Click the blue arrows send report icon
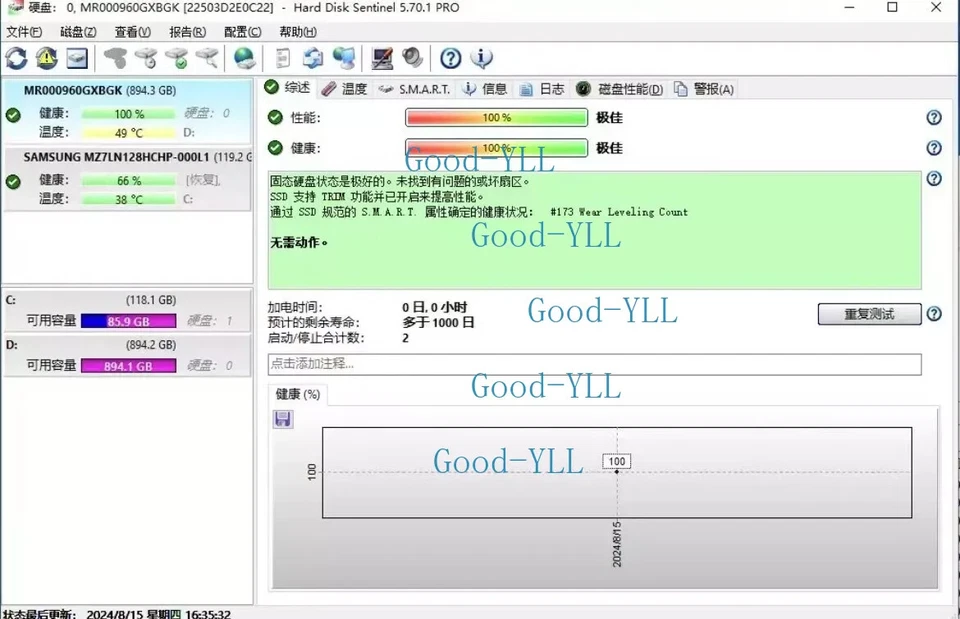 click(x=313, y=58)
